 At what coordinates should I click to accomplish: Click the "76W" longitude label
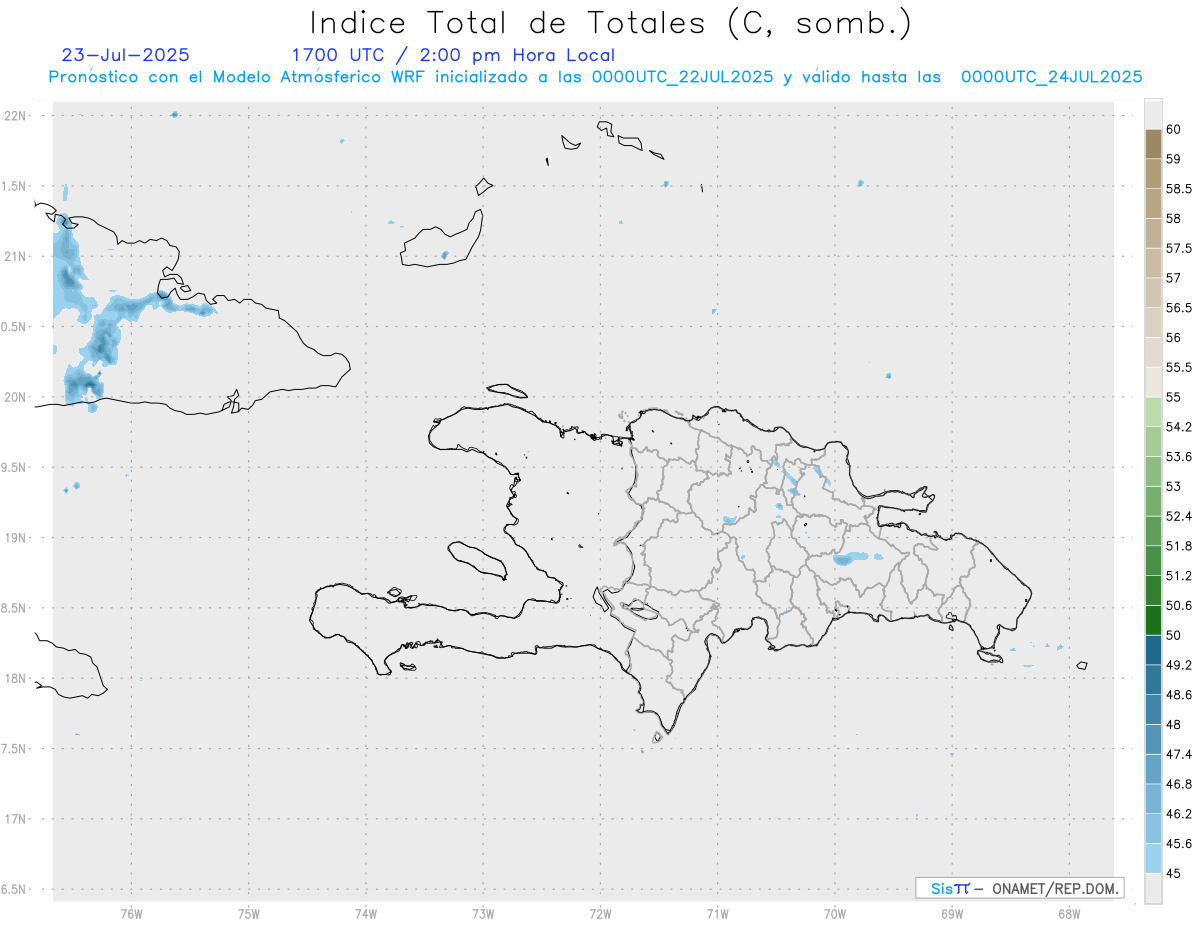click(x=131, y=914)
